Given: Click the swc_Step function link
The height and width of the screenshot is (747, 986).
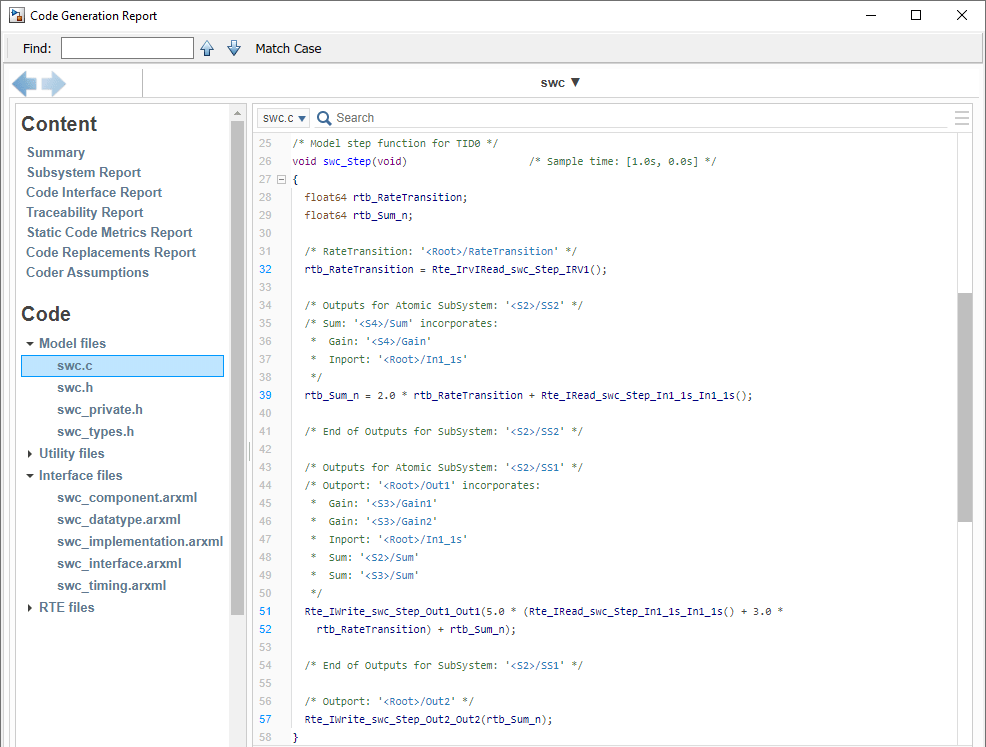Looking at the screenshot, I should point(346,162).
